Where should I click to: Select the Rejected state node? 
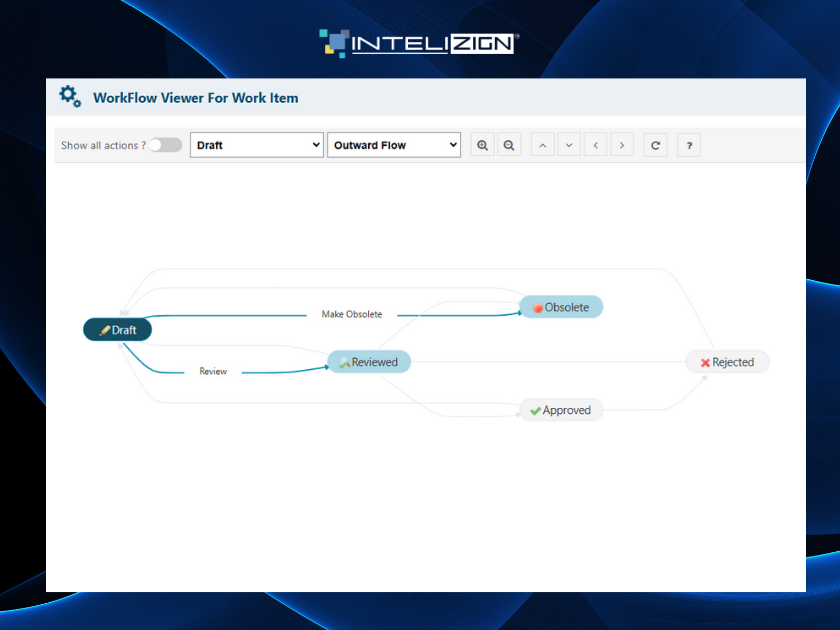pyautogui.click(x=727, y=362)
